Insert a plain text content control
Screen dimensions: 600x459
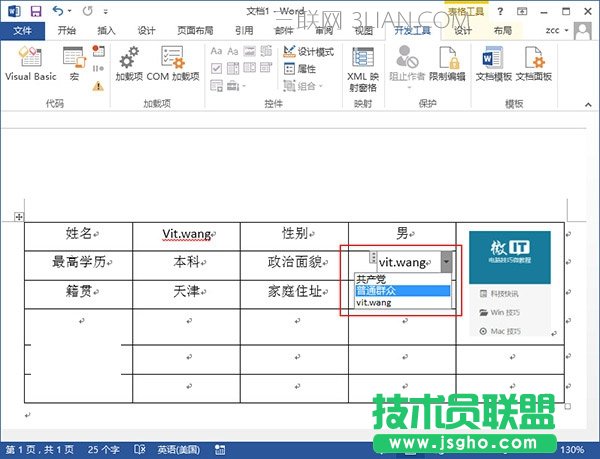click(x=233, y=51)
